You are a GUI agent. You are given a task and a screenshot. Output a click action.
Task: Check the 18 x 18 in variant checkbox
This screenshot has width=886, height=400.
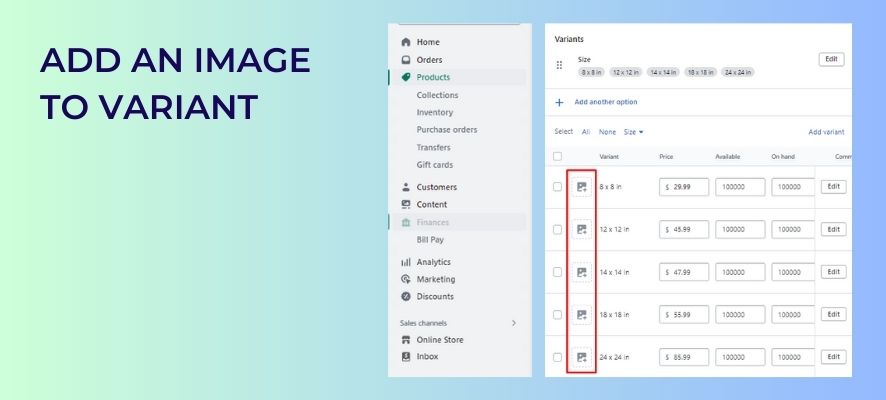pyautogui.click(x=558, y=315)
